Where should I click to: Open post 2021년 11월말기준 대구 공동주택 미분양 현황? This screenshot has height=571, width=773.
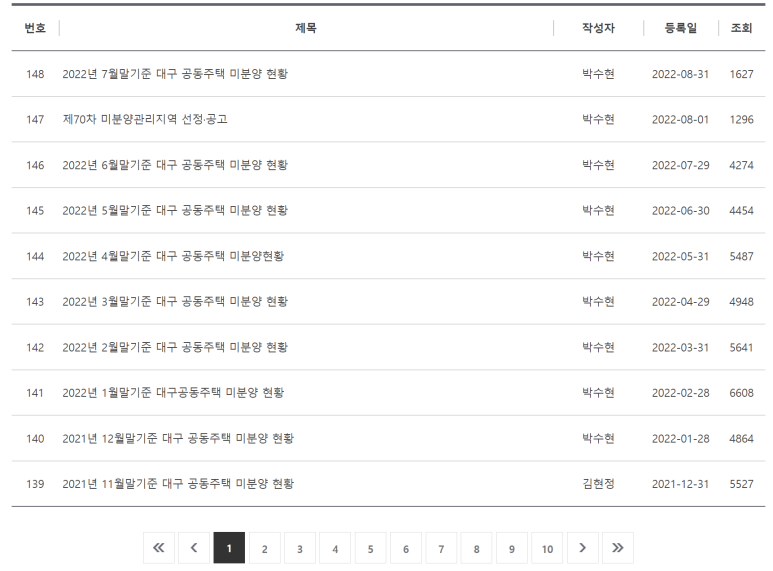pos(178,484)
